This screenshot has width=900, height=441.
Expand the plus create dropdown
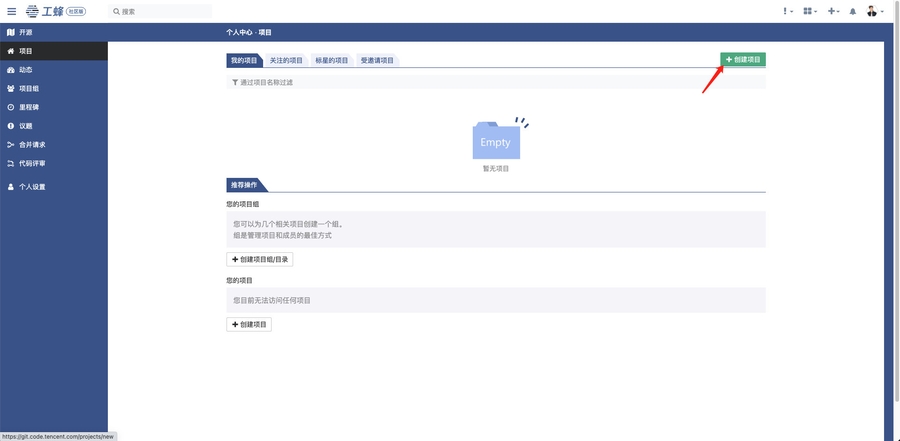pyautogui.click(x=833, y=11)
